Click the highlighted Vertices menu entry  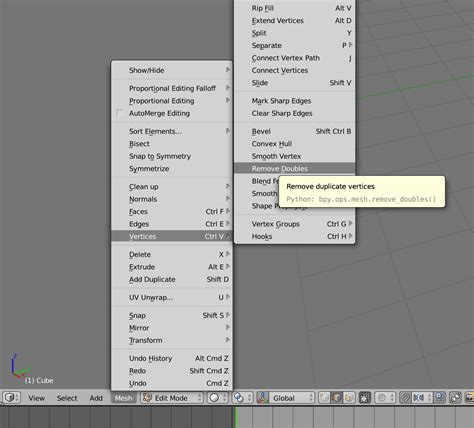172,236
